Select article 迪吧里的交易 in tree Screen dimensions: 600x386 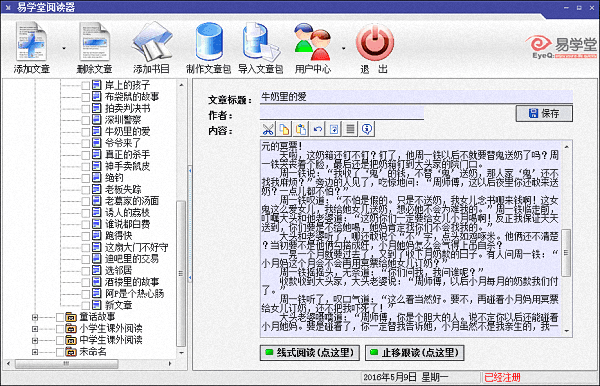pyautogui.click(x=132, y=259)
